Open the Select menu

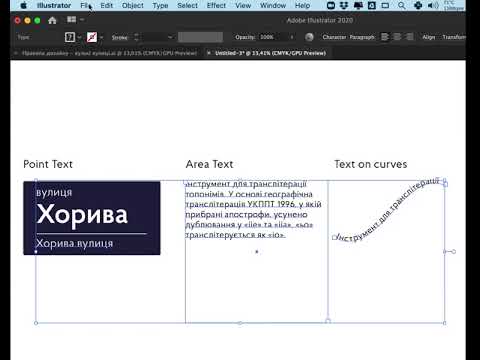(187, 6)
